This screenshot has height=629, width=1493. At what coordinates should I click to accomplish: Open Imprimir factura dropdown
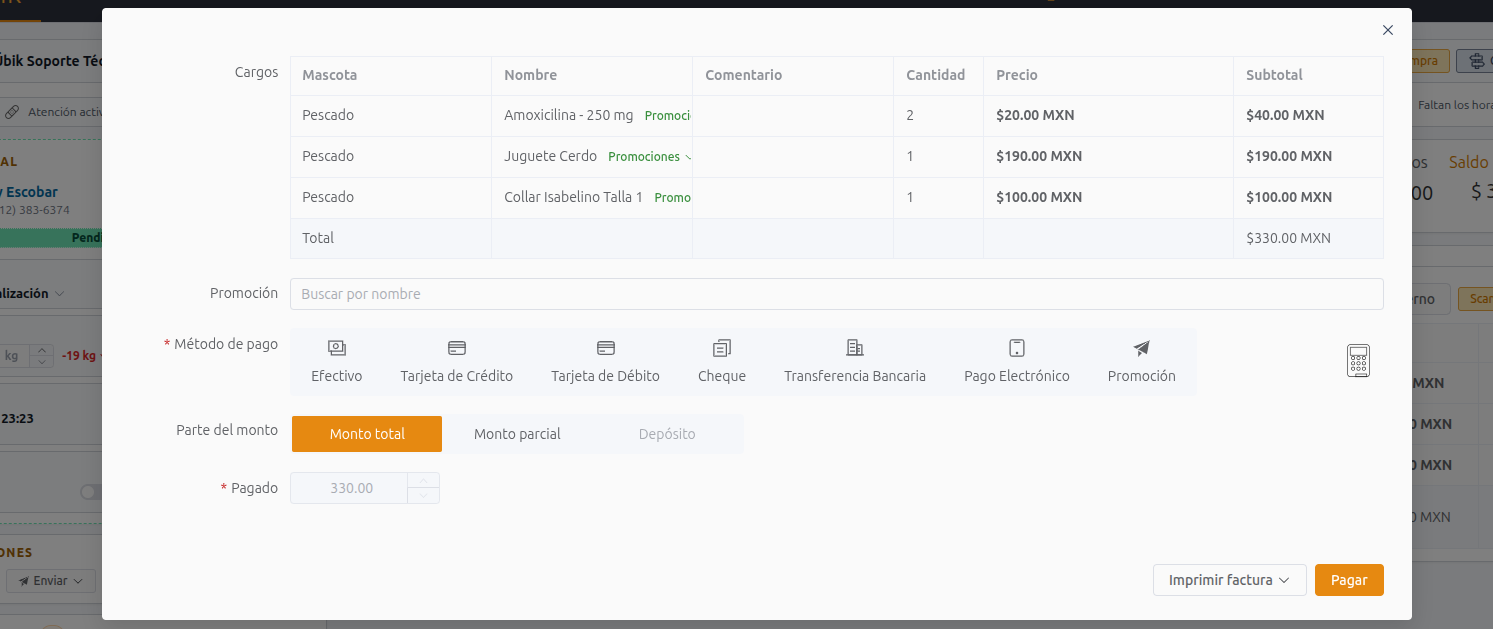(x=1229, y=580)
